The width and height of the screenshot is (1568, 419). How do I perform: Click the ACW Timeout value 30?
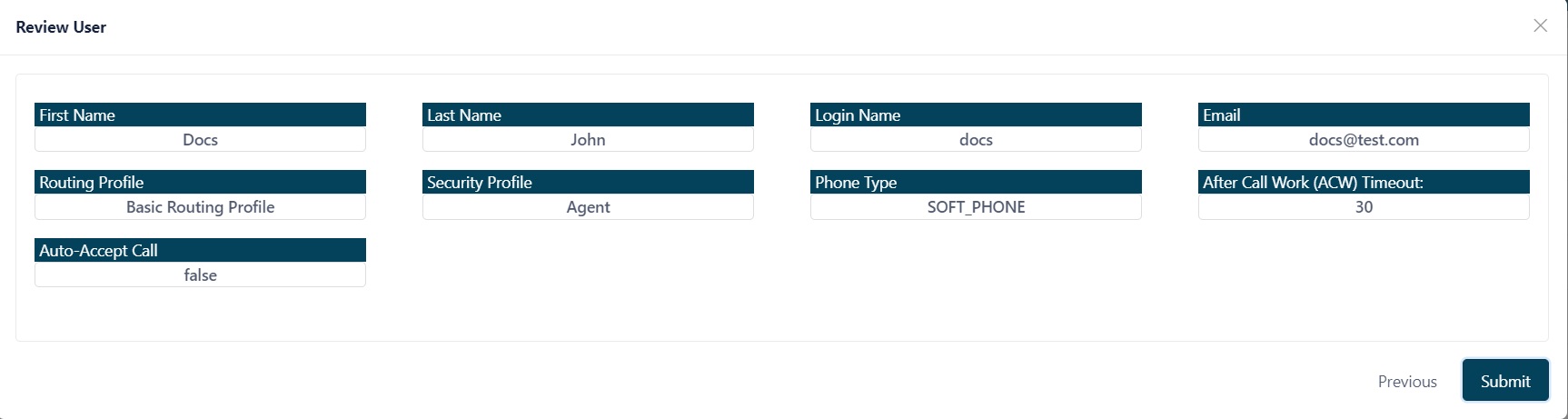(x=1364, y=206)
